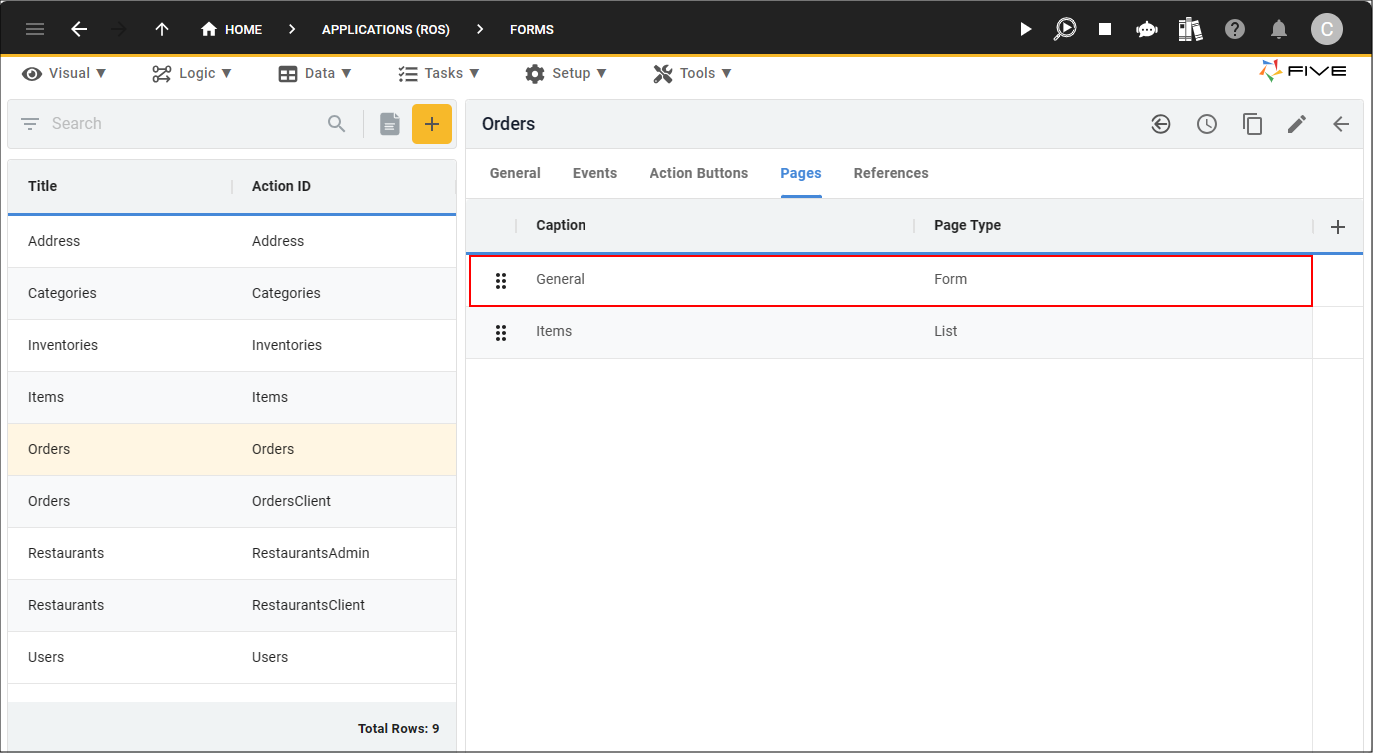Open the user avatar C

[1327, 29]
